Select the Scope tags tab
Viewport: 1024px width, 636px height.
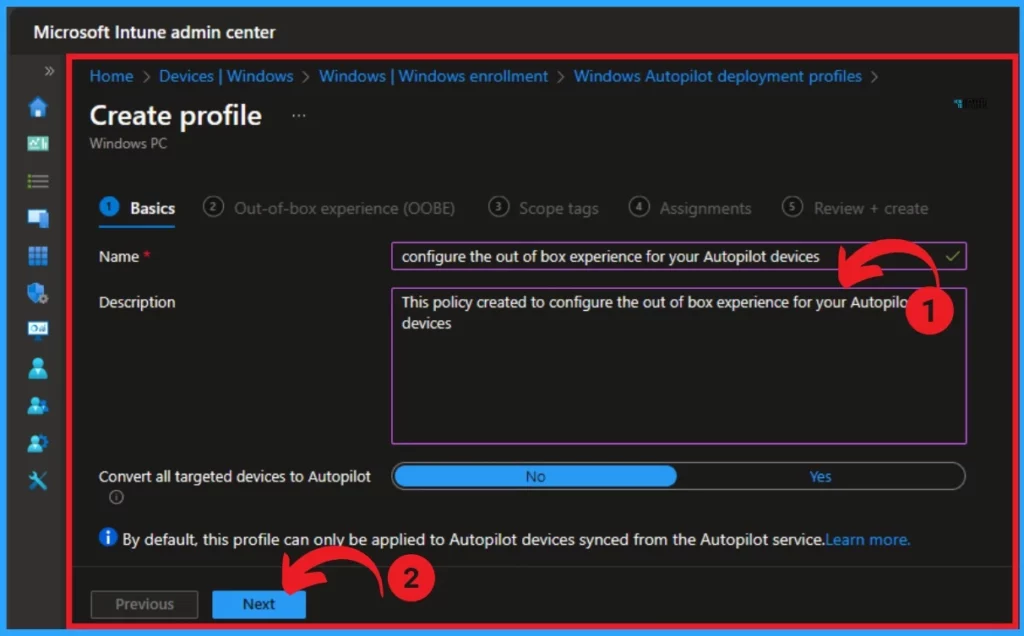click(543, 208)
